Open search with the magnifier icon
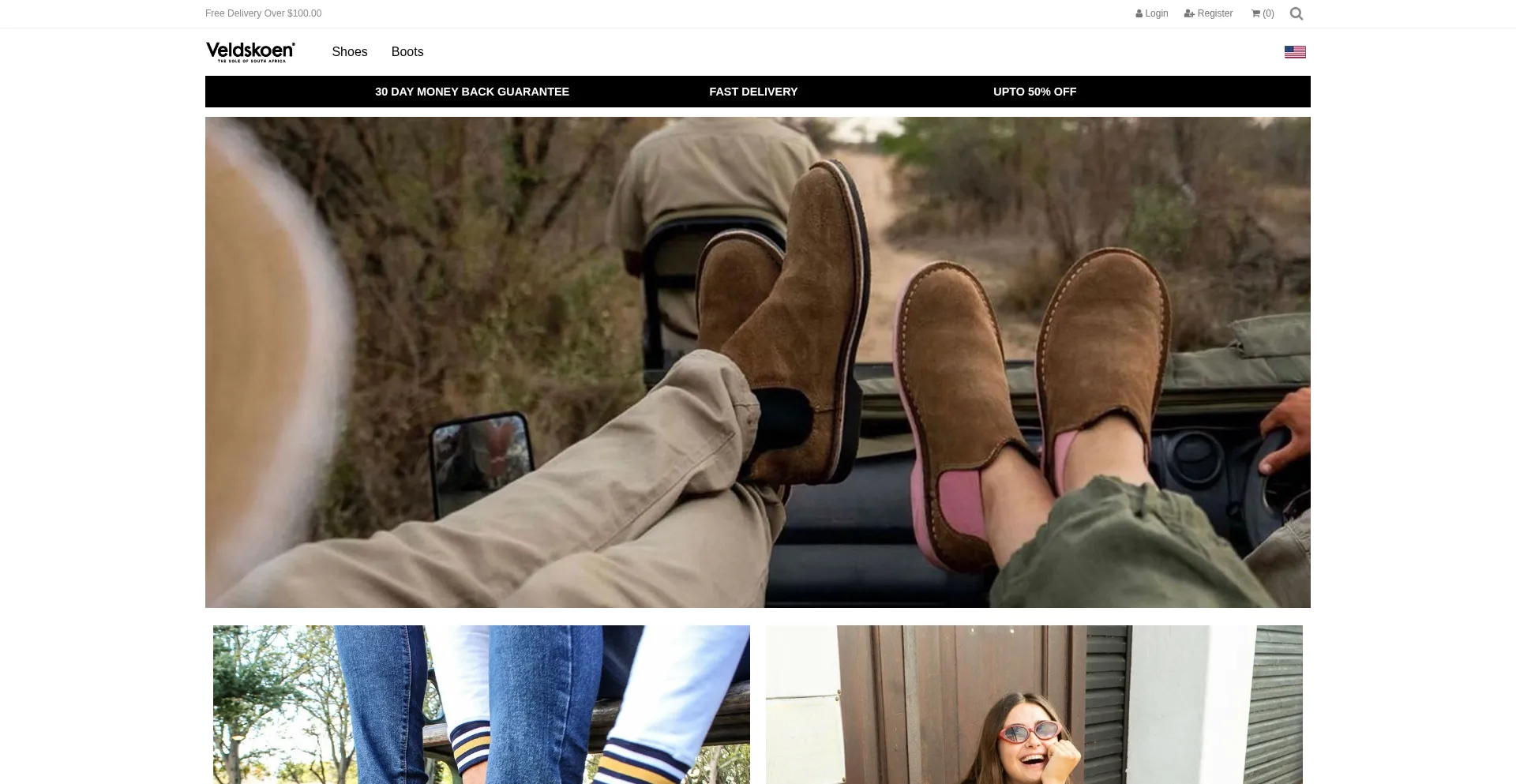The width and height of the screenshot is (1516, 784). coord(1296,13)
